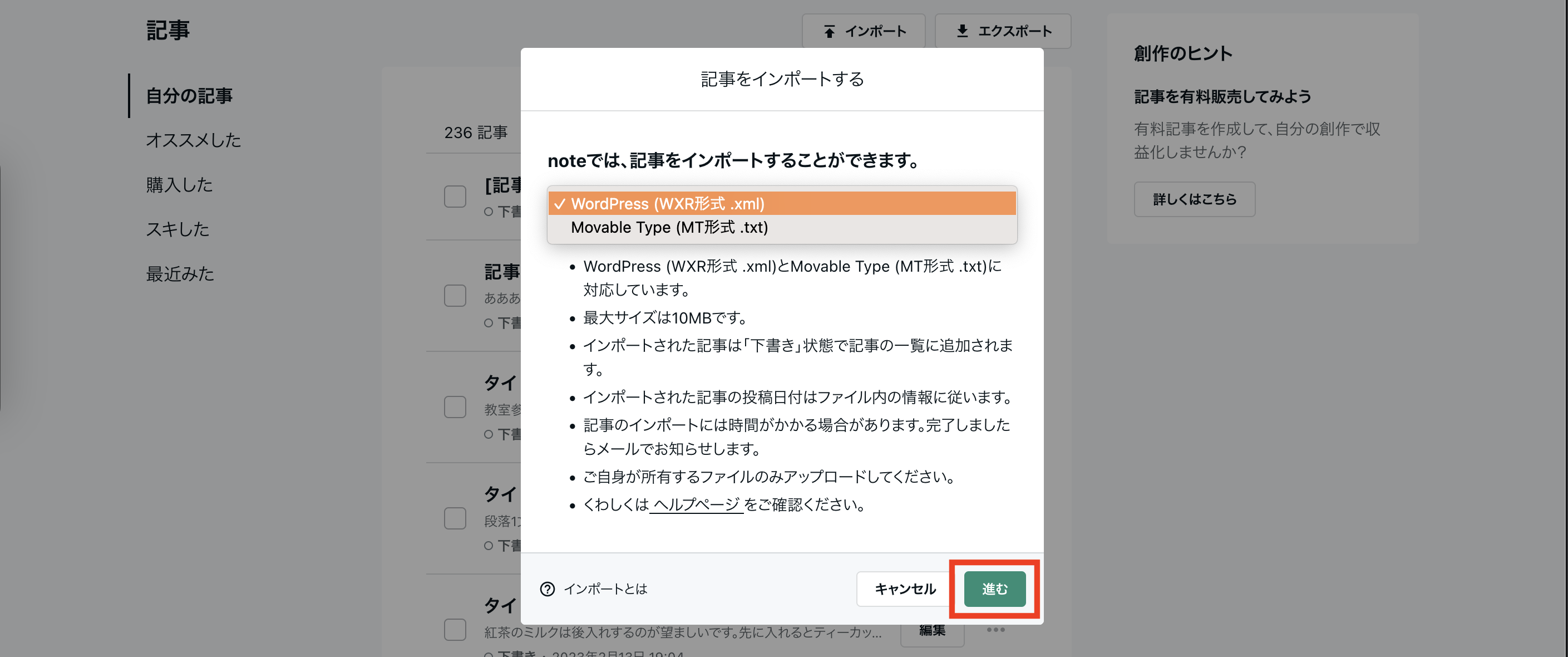Open 自分の記事 in sidebar
This screenshot has width=1568, height=657.
pyautogui.click(x=189, y=96)
